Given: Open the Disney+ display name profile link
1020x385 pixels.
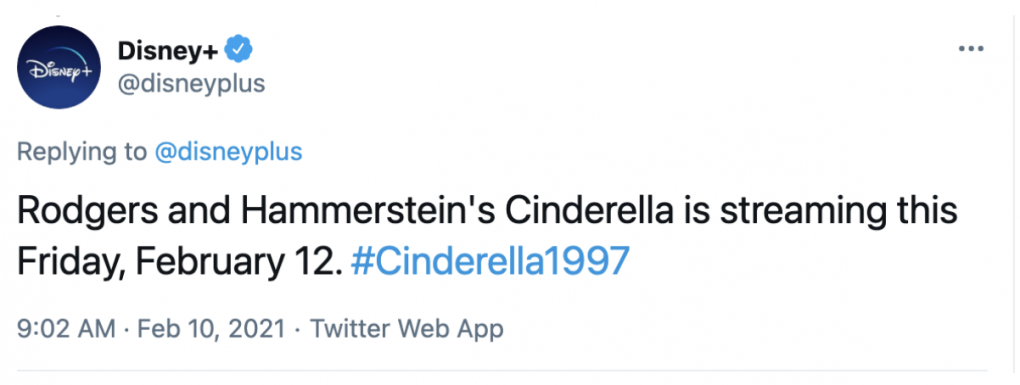Looking at the screenshot, I should coord(168,51).
